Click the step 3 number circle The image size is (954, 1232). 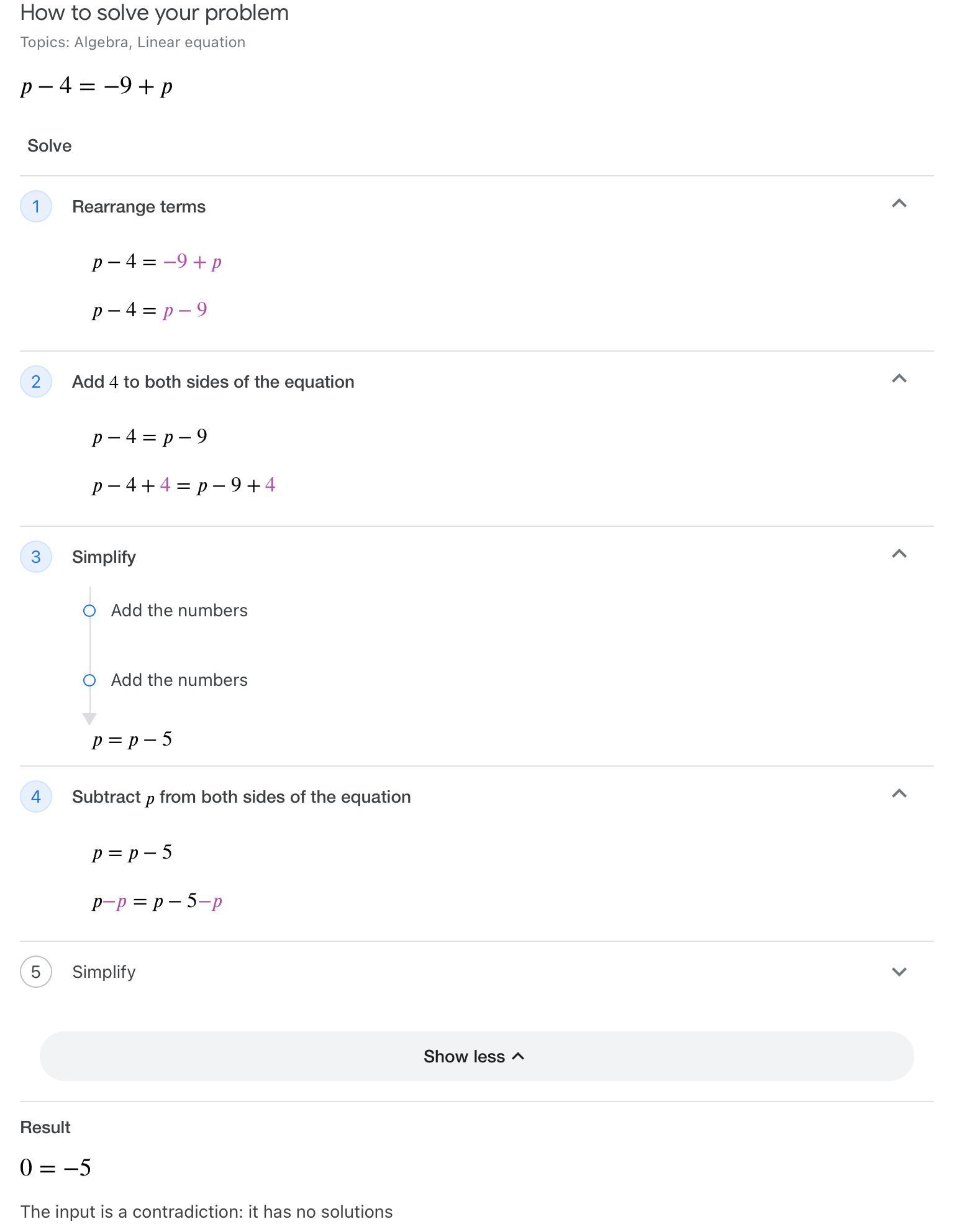click(x=36, y=557)
